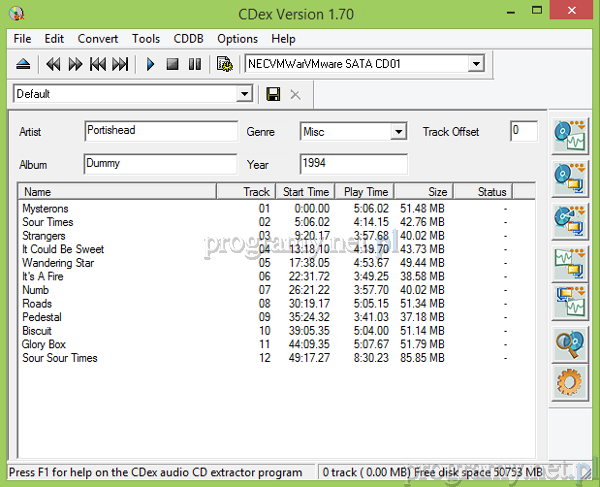600x487 pixels.
Task: Click Convert WAV to compressed audio icon
Action: point(568,264)
